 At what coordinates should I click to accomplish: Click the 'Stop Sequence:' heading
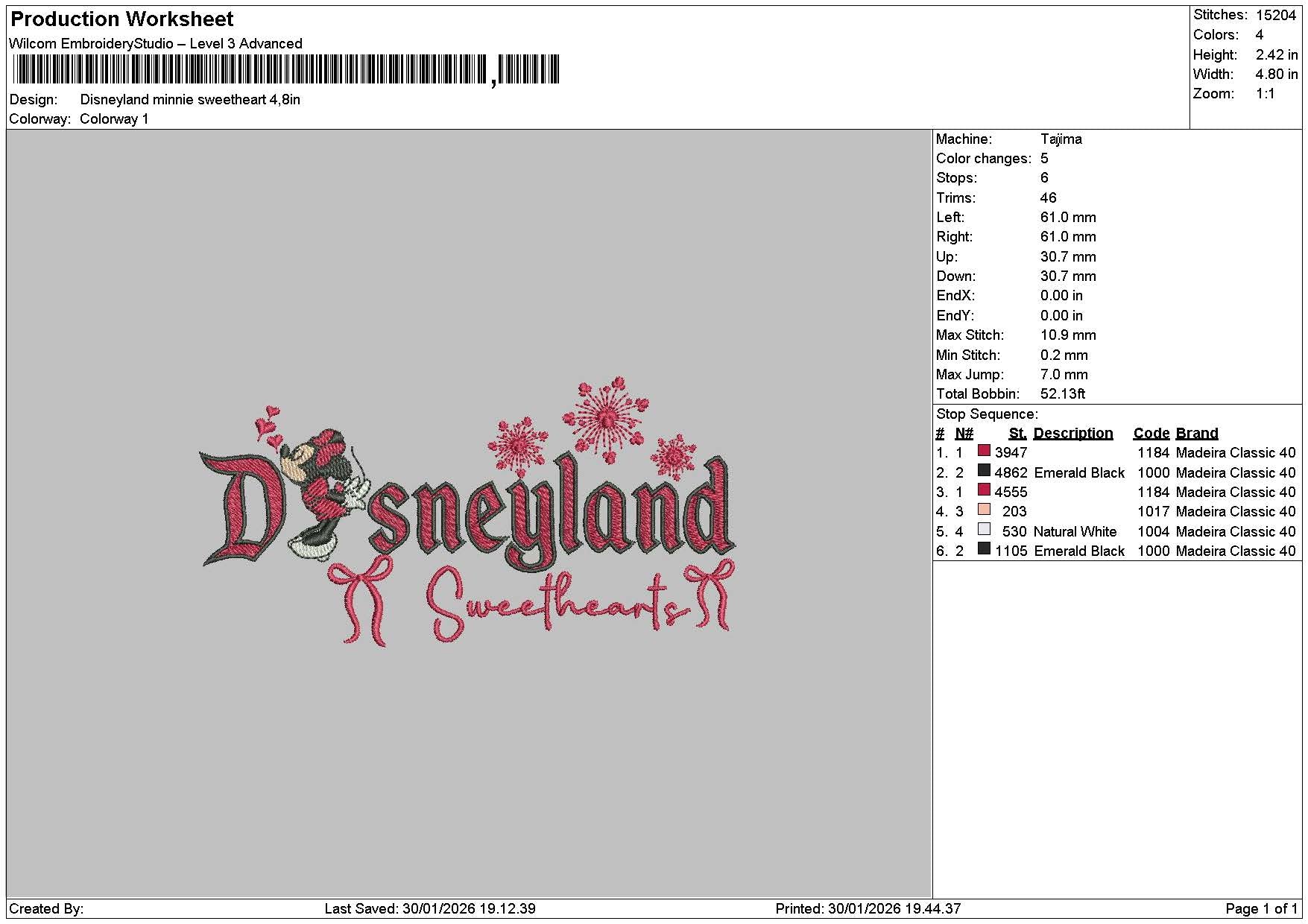(x=987, y=414)
